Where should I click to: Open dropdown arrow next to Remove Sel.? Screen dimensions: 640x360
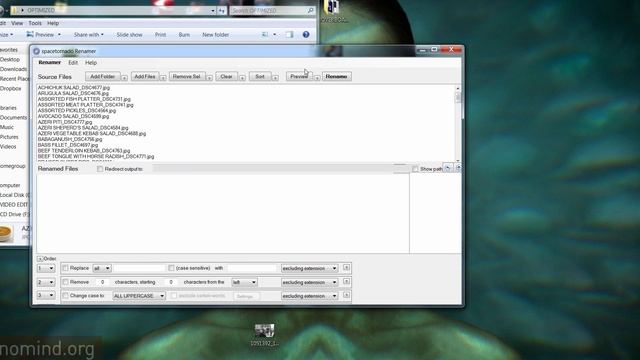click(x=209, y=78)
